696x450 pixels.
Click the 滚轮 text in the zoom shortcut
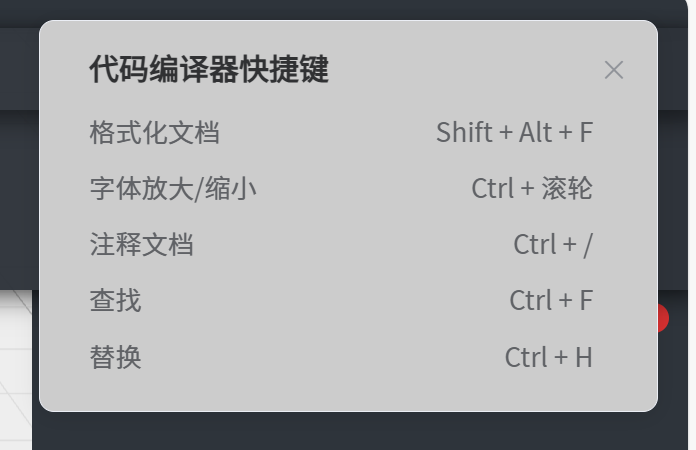(x=567, y=188)
